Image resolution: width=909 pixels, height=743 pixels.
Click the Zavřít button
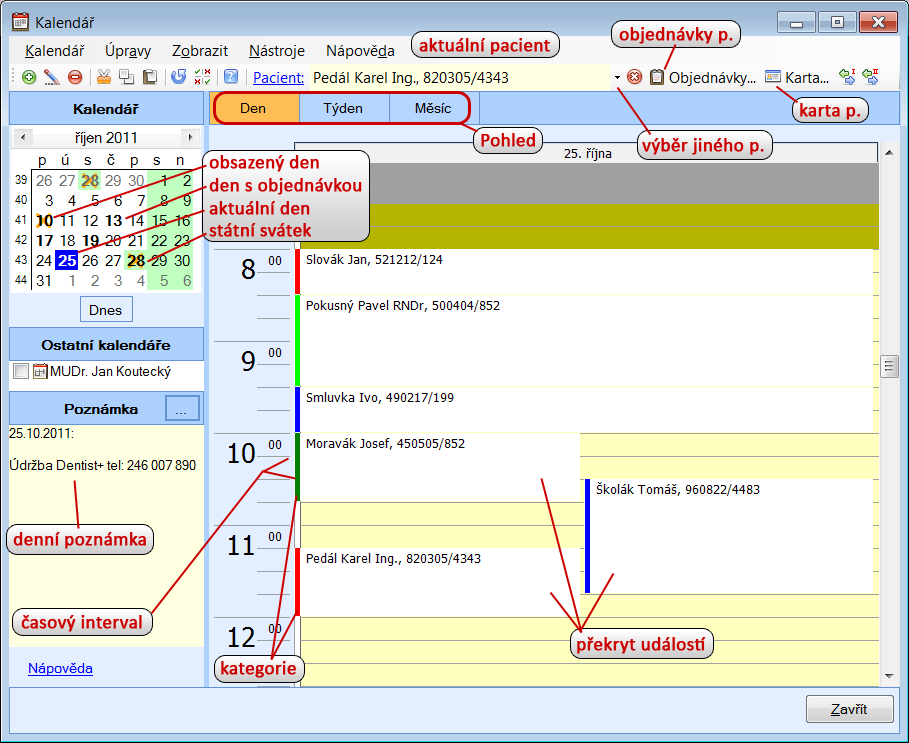coord(849,709)
